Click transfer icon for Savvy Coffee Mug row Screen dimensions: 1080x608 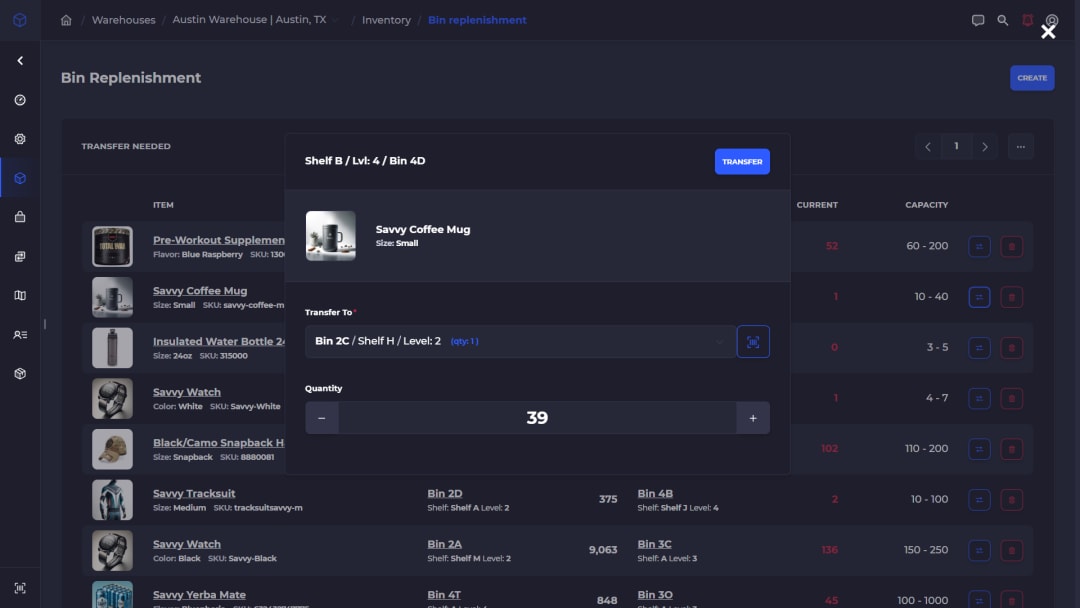click(979, 297)
